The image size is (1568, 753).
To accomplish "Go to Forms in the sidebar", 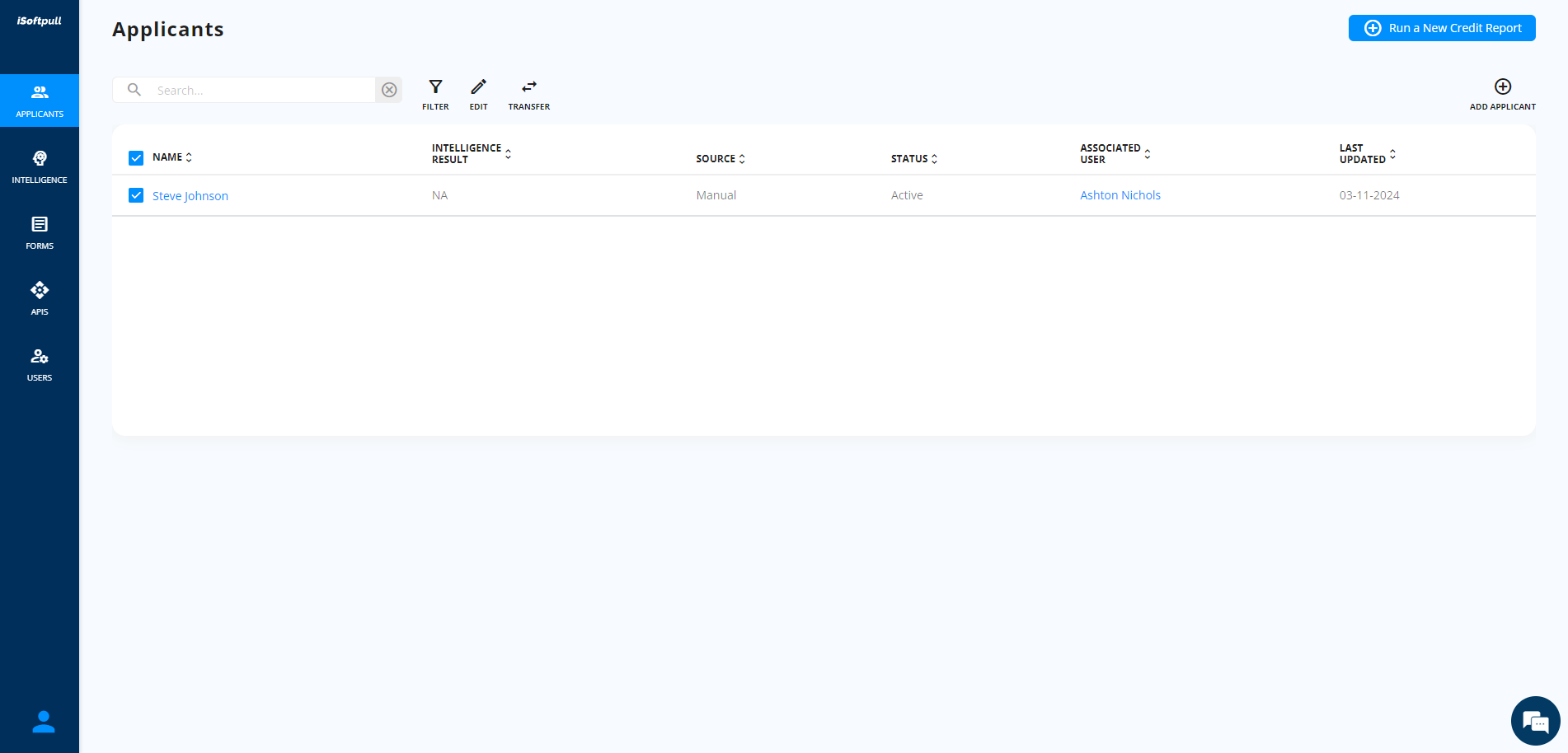I will pyautogui.click(x=40, y=232).
